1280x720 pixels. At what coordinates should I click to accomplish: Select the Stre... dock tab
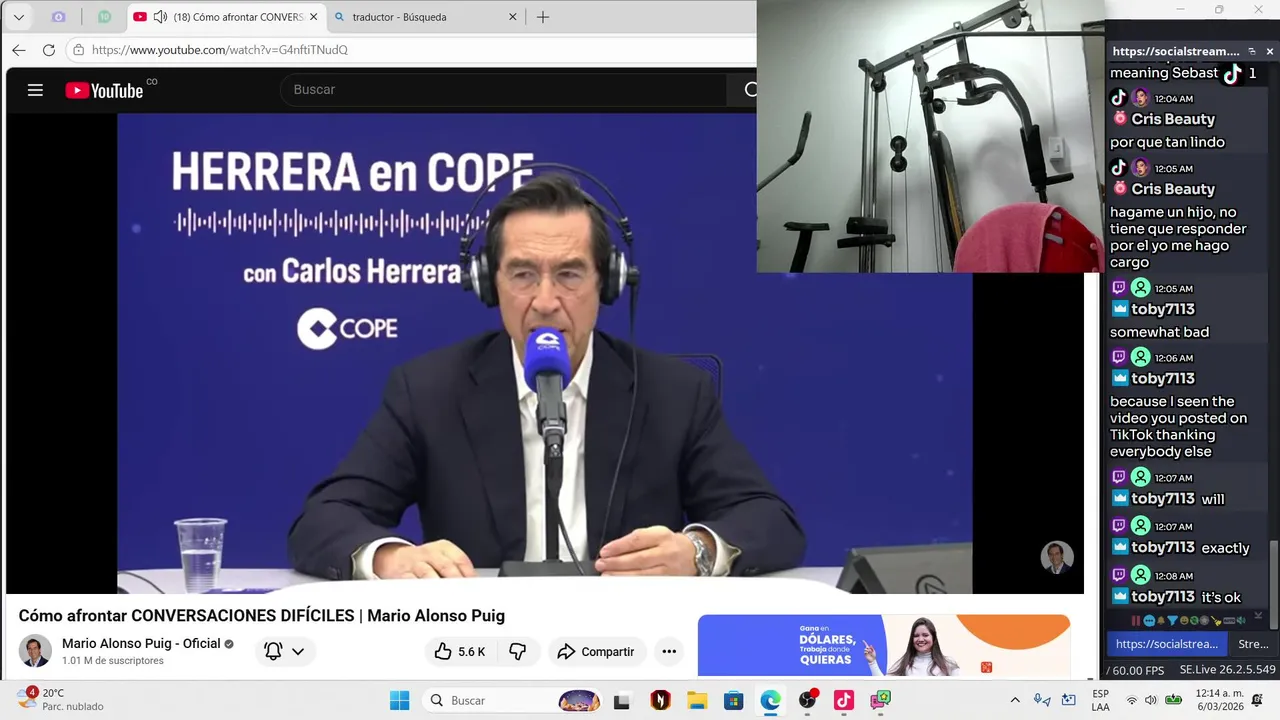(1253, 644)
